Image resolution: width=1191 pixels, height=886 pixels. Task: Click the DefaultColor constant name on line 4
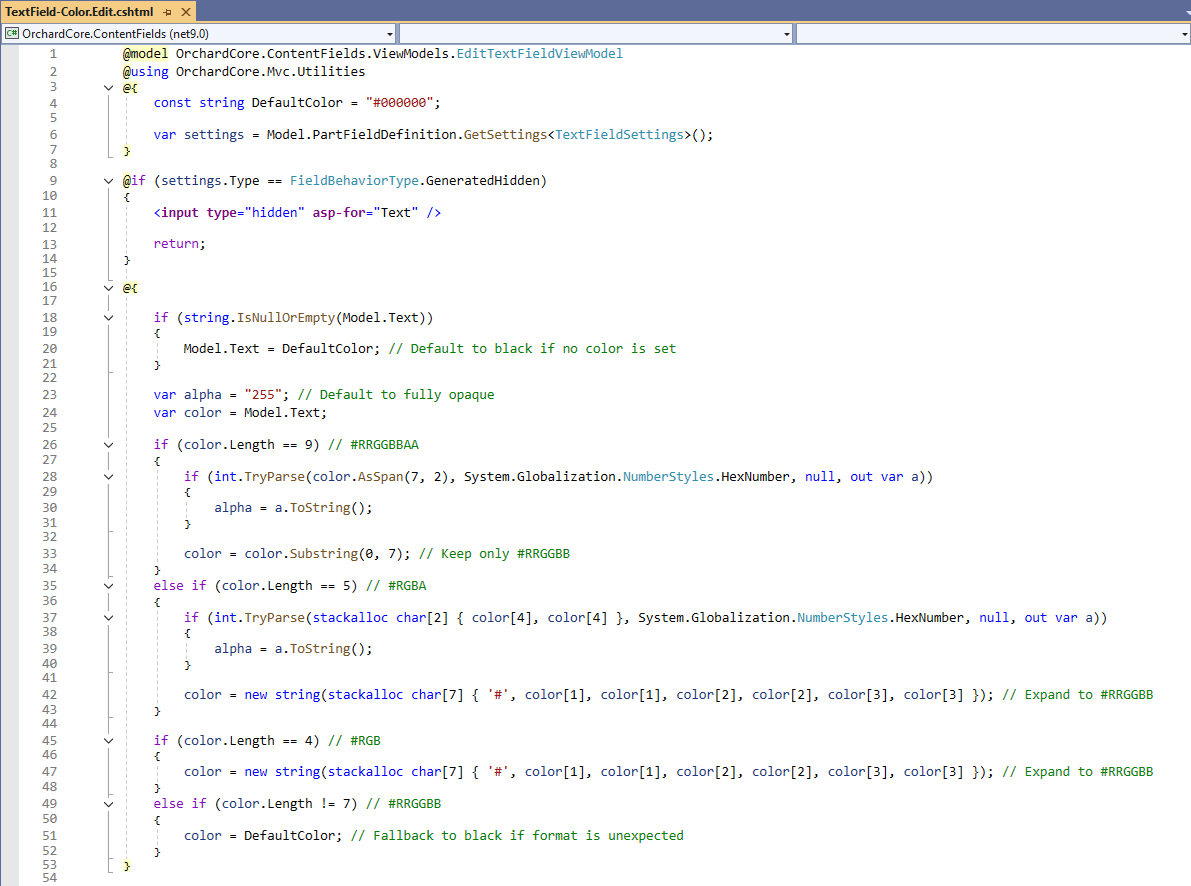pyautogui.click(x=297, y=103)
